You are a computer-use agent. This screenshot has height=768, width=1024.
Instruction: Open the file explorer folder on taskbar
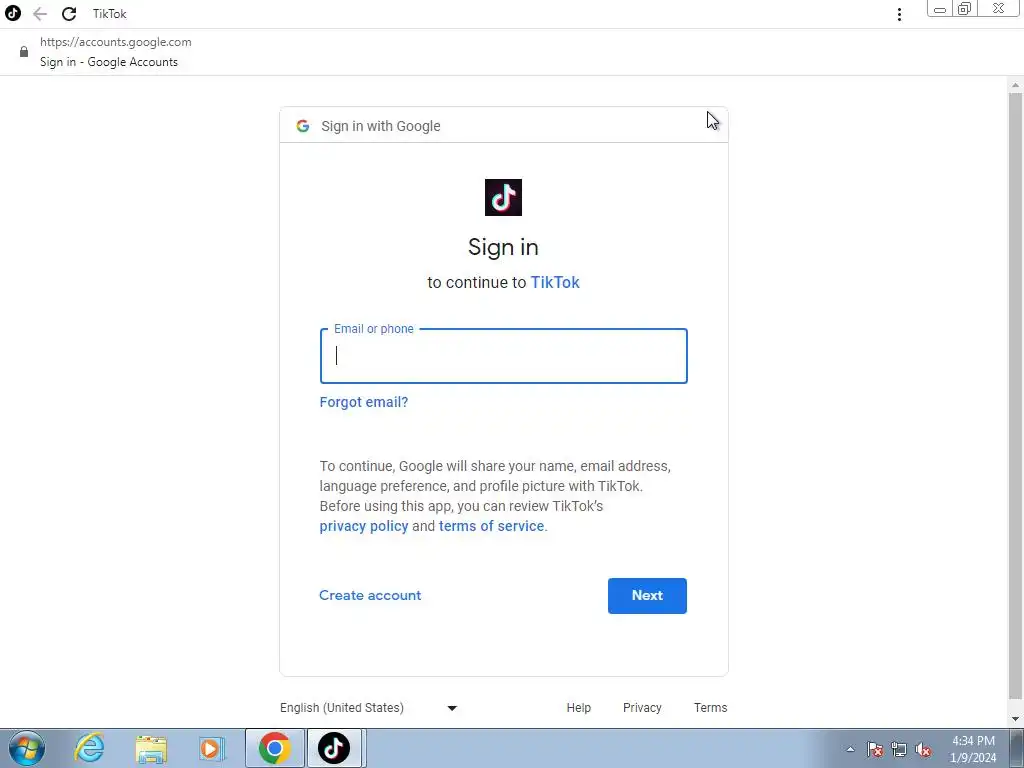click(x=151, y=748)
